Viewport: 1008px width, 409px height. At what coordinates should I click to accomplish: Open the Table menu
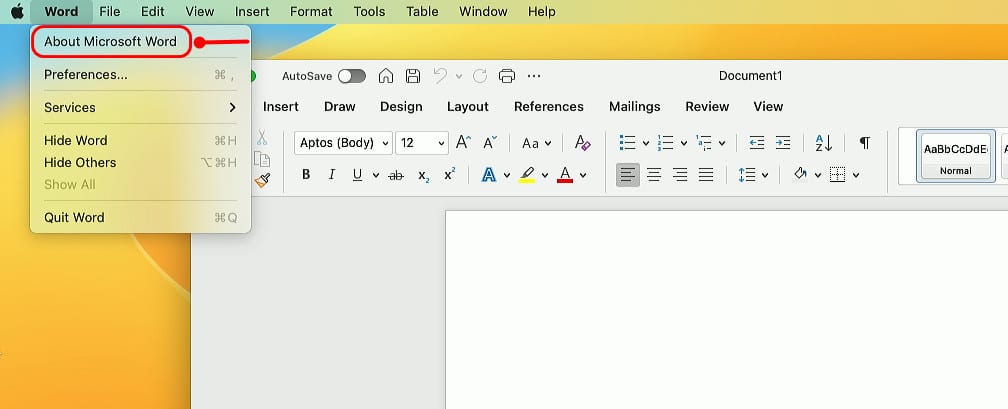click(x=422, y=12)
